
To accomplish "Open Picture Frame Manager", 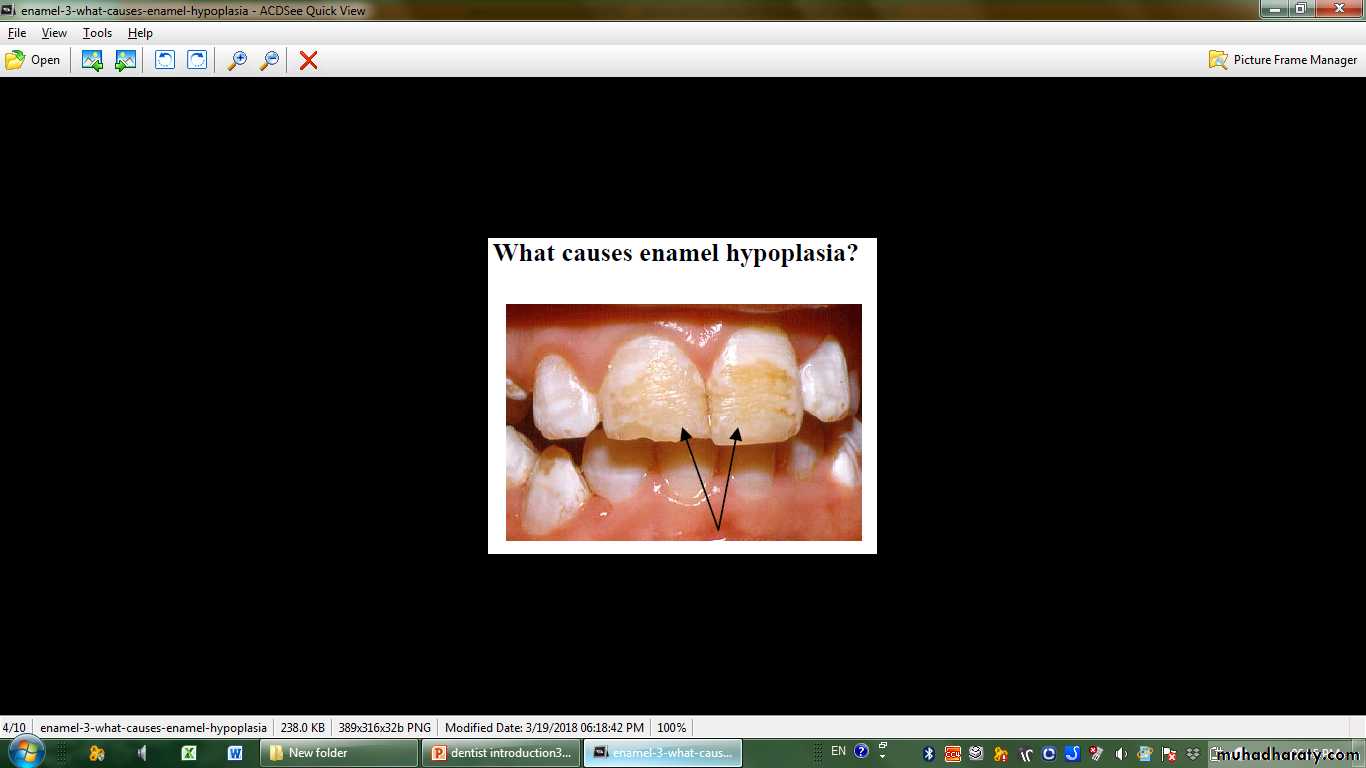I will pyautogui.click(x=1283, y=60).
